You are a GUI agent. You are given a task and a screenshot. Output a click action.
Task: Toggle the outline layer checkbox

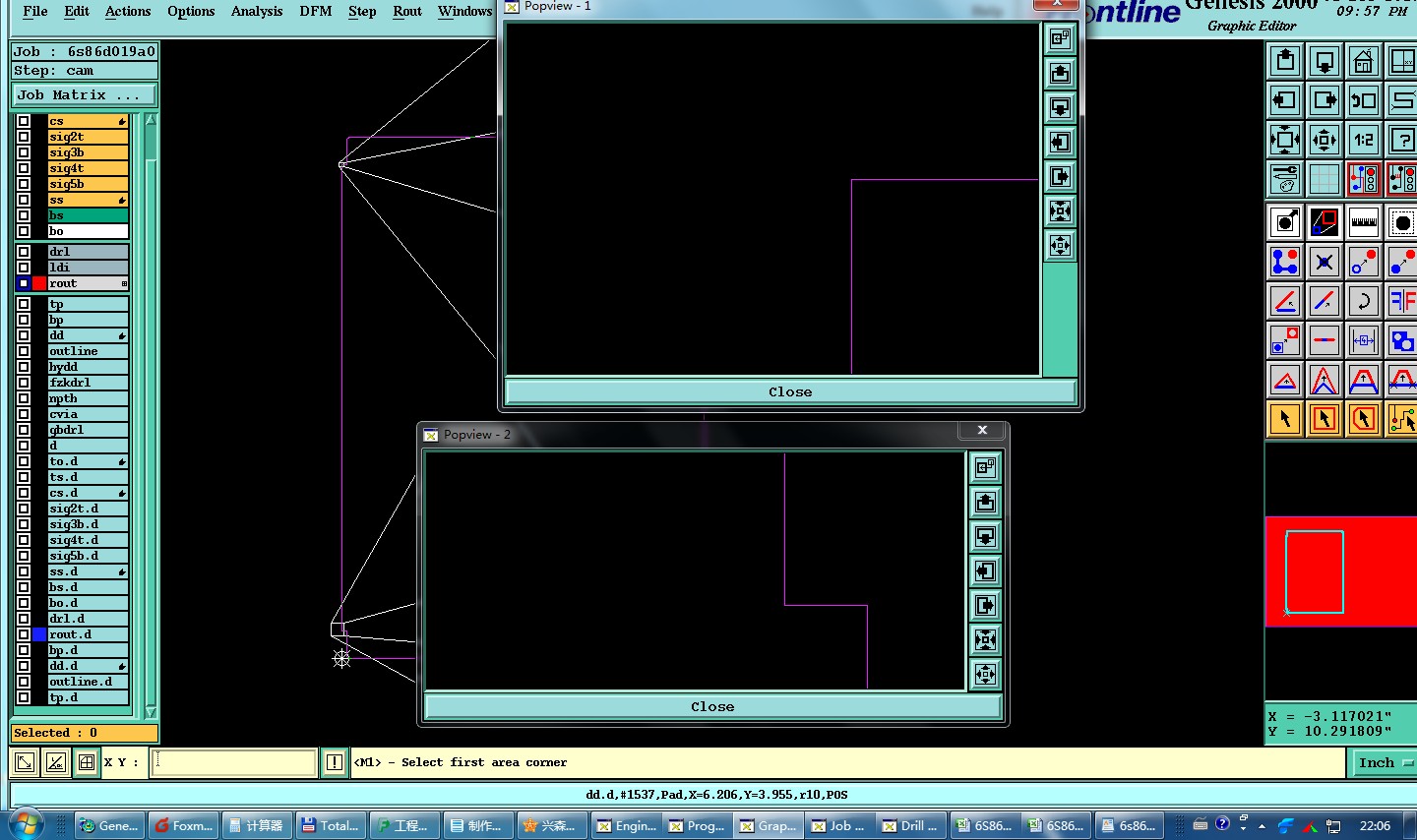click(x=24, y=351)
